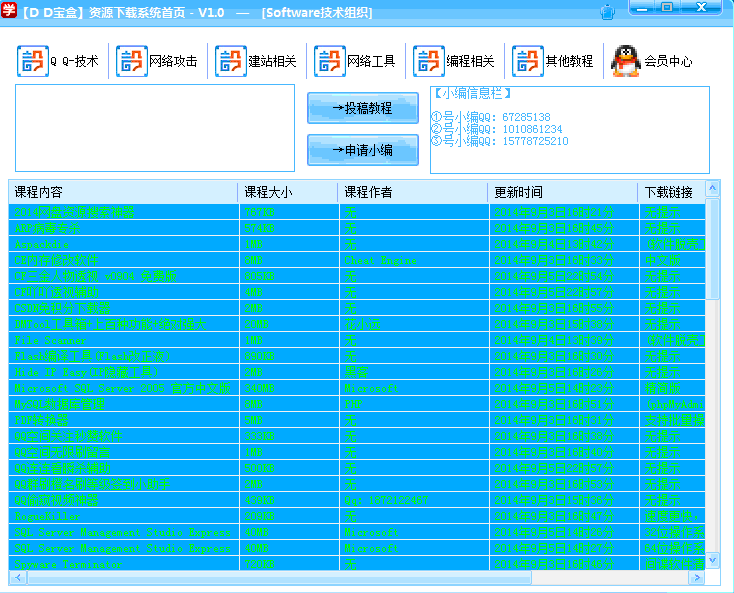Sort by 课程大小 column header

(x=288, y=192)
